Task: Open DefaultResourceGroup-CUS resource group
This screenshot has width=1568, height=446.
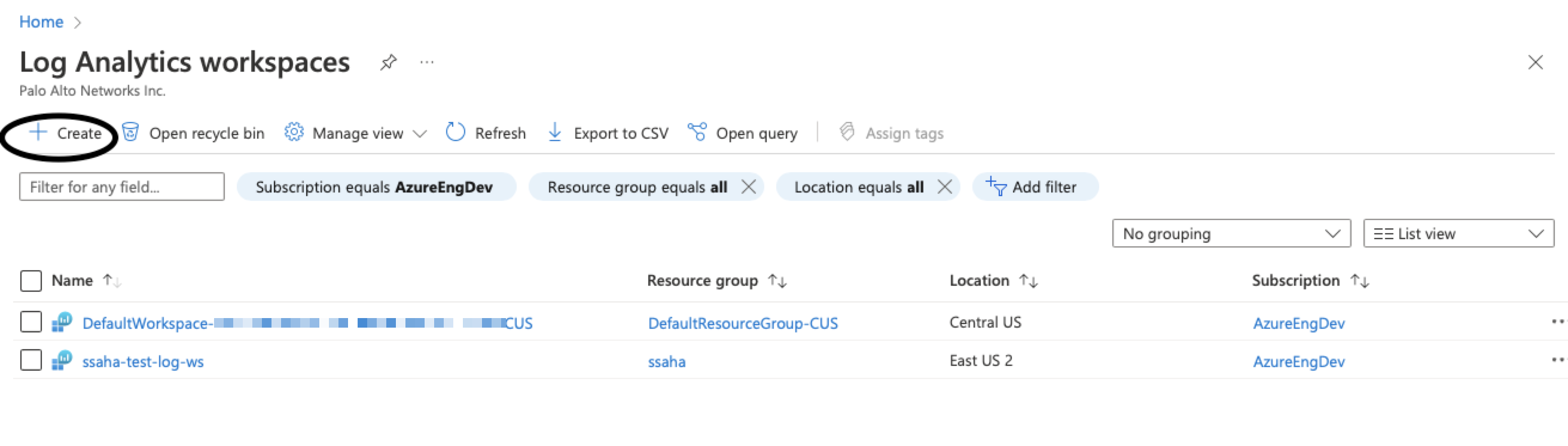Action: pos(743,323)
